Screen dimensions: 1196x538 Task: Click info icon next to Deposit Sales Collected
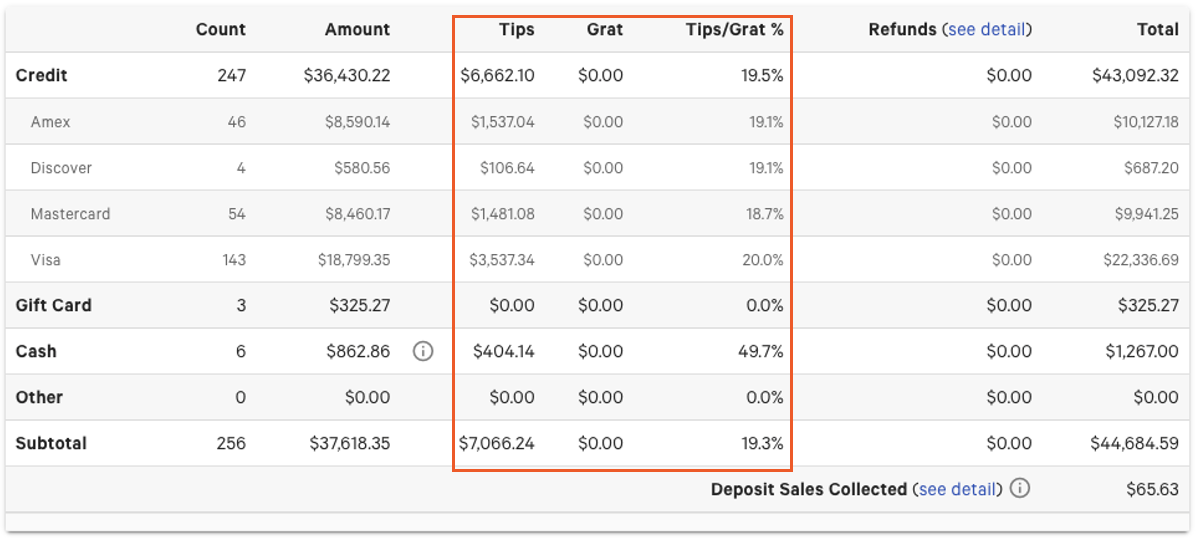(x=1019, y=489)
